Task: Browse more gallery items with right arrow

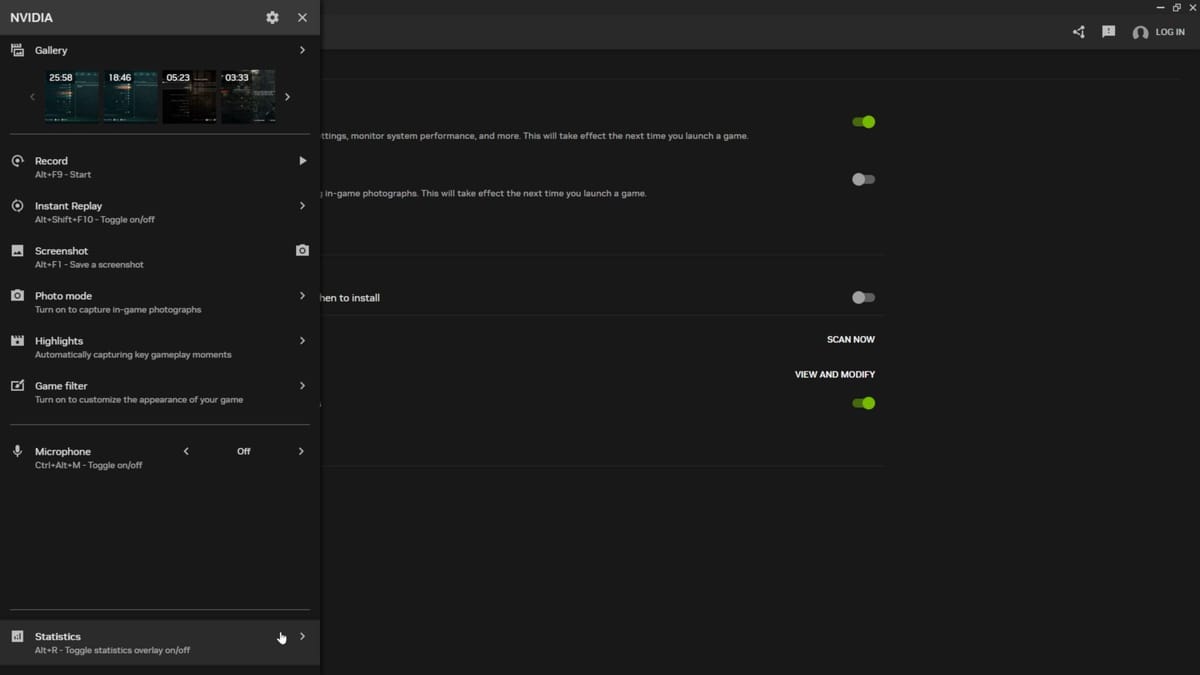Action: (x=287, y=96)
